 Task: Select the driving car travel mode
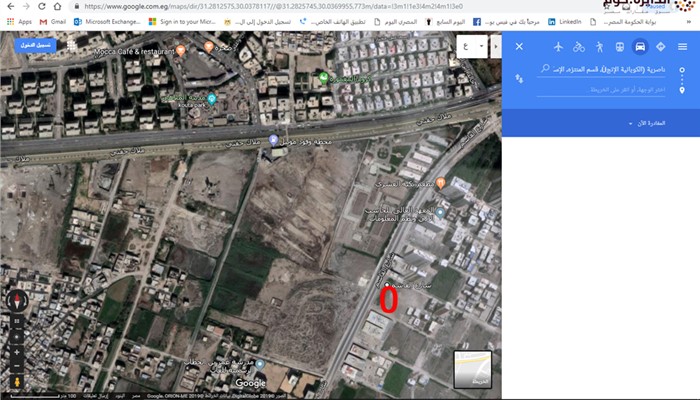pyautogui.click(x=640, y=46)
